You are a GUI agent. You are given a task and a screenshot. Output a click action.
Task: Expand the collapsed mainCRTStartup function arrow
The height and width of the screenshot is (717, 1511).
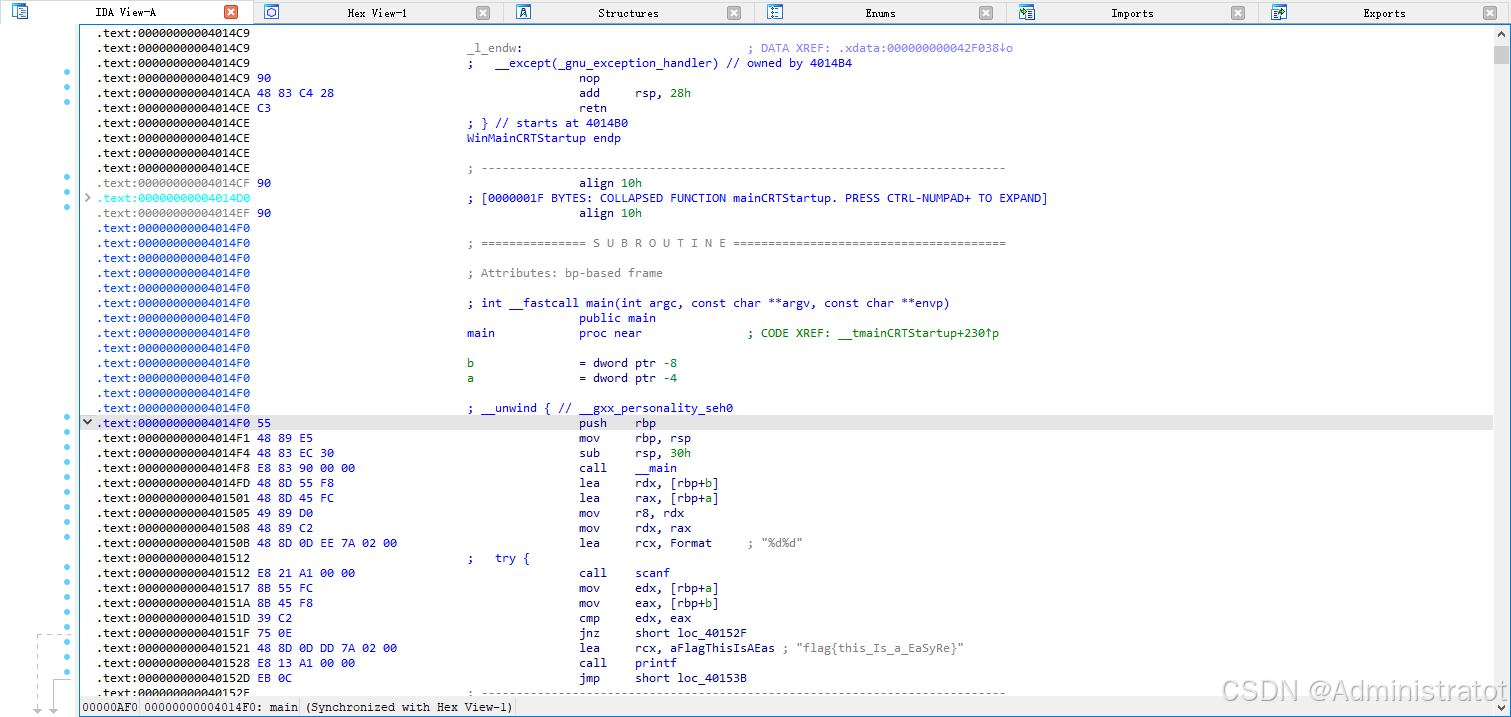click(87, 198)
